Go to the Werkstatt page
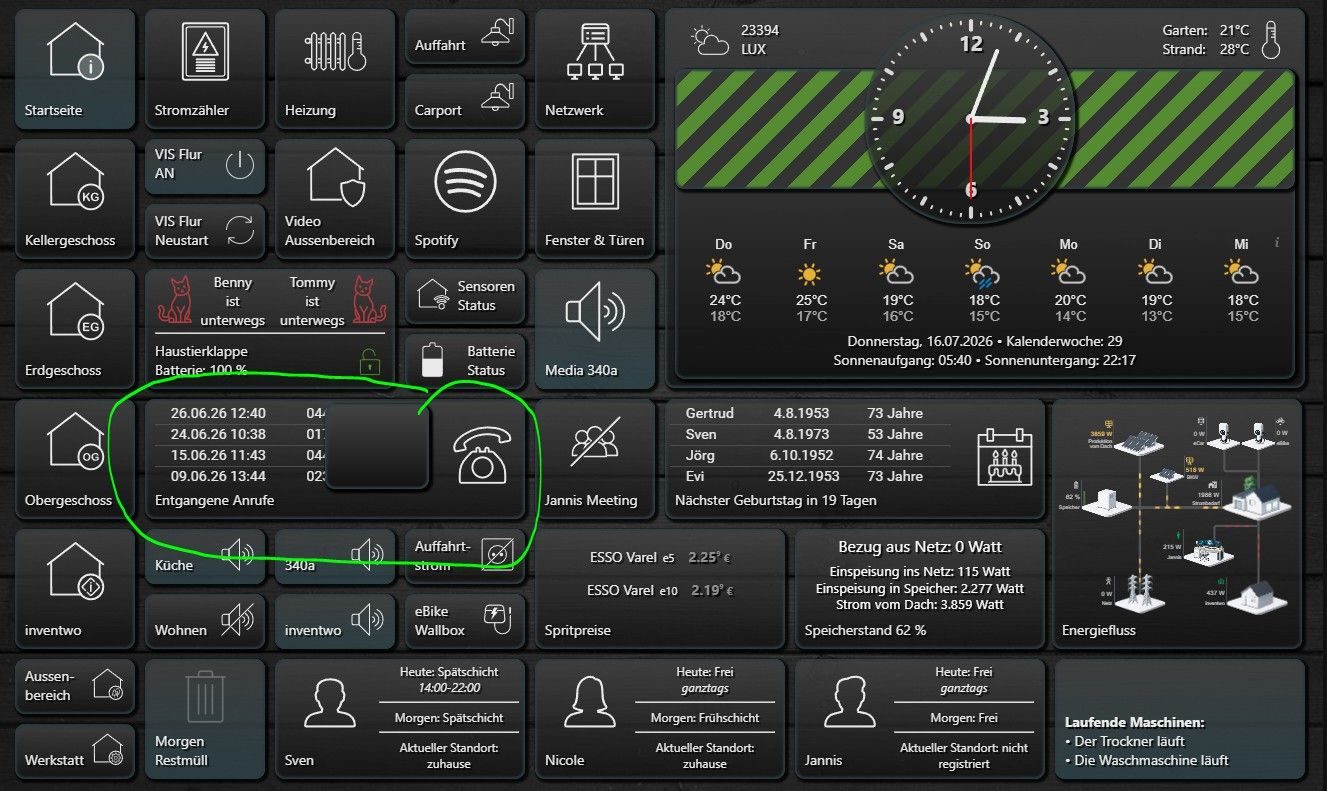 coord(75,751)
